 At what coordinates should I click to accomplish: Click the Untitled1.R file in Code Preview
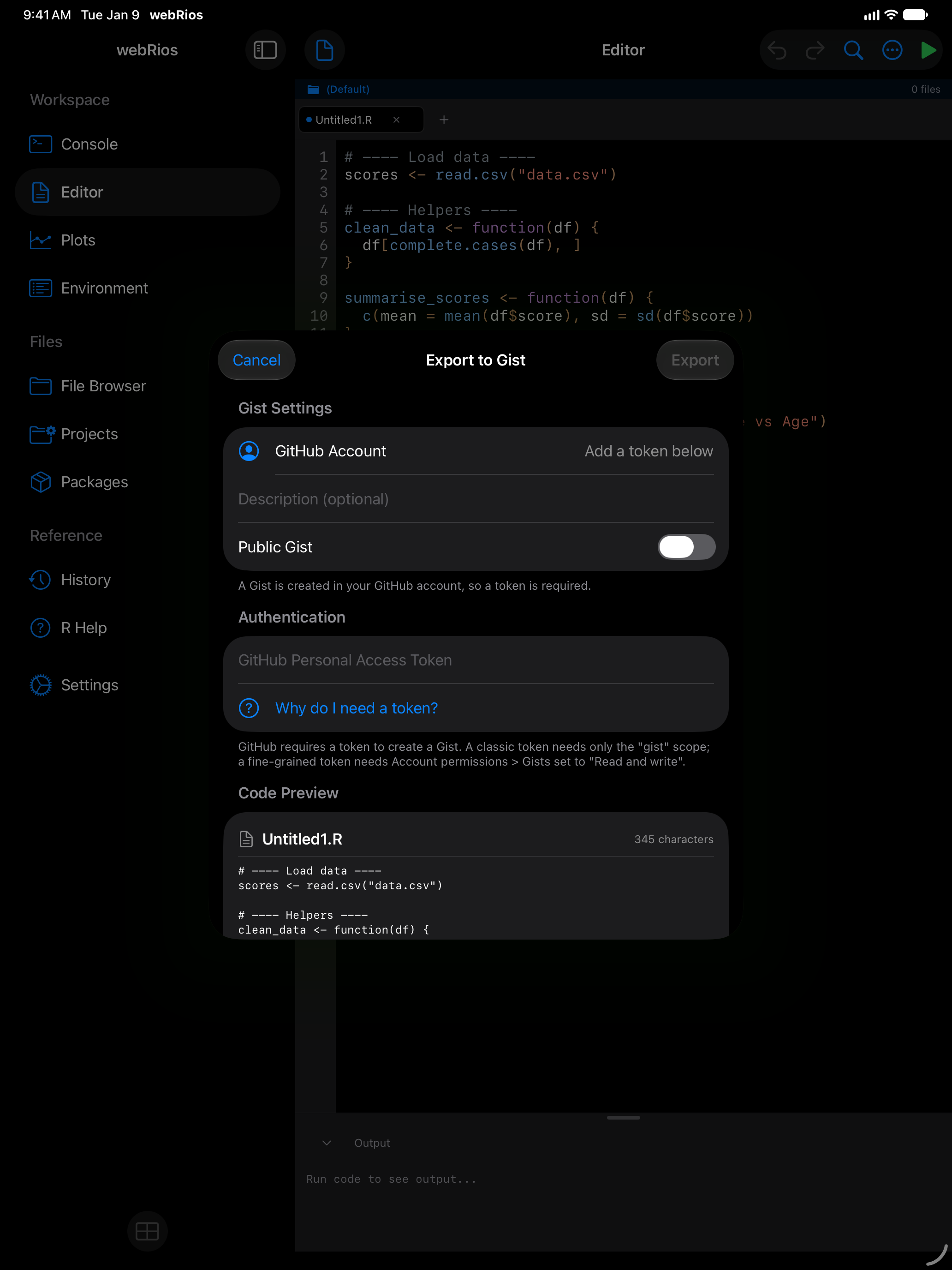(x=302, y=839)
